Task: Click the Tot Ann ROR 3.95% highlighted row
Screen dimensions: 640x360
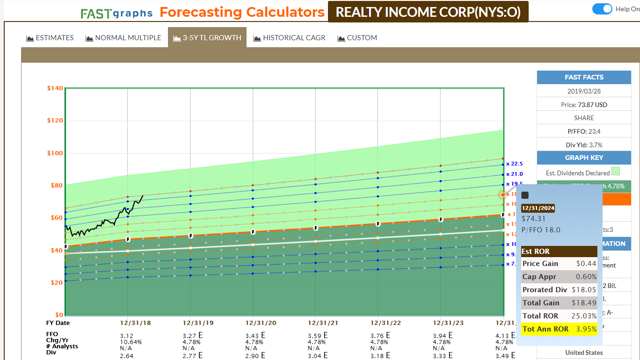Action: coord(559,329)
